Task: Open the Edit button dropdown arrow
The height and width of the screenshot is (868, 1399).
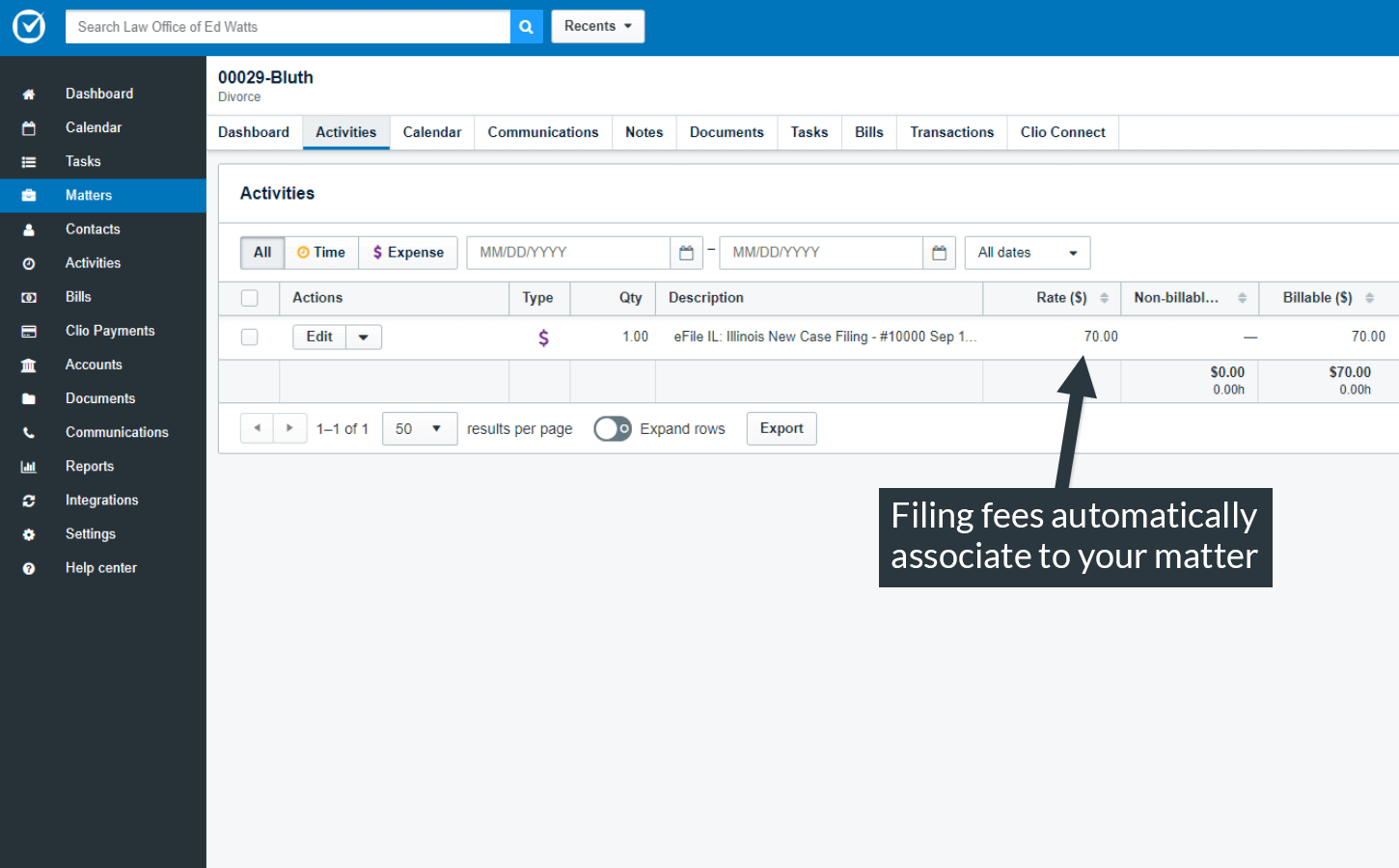Action: [x=364, y=337]
